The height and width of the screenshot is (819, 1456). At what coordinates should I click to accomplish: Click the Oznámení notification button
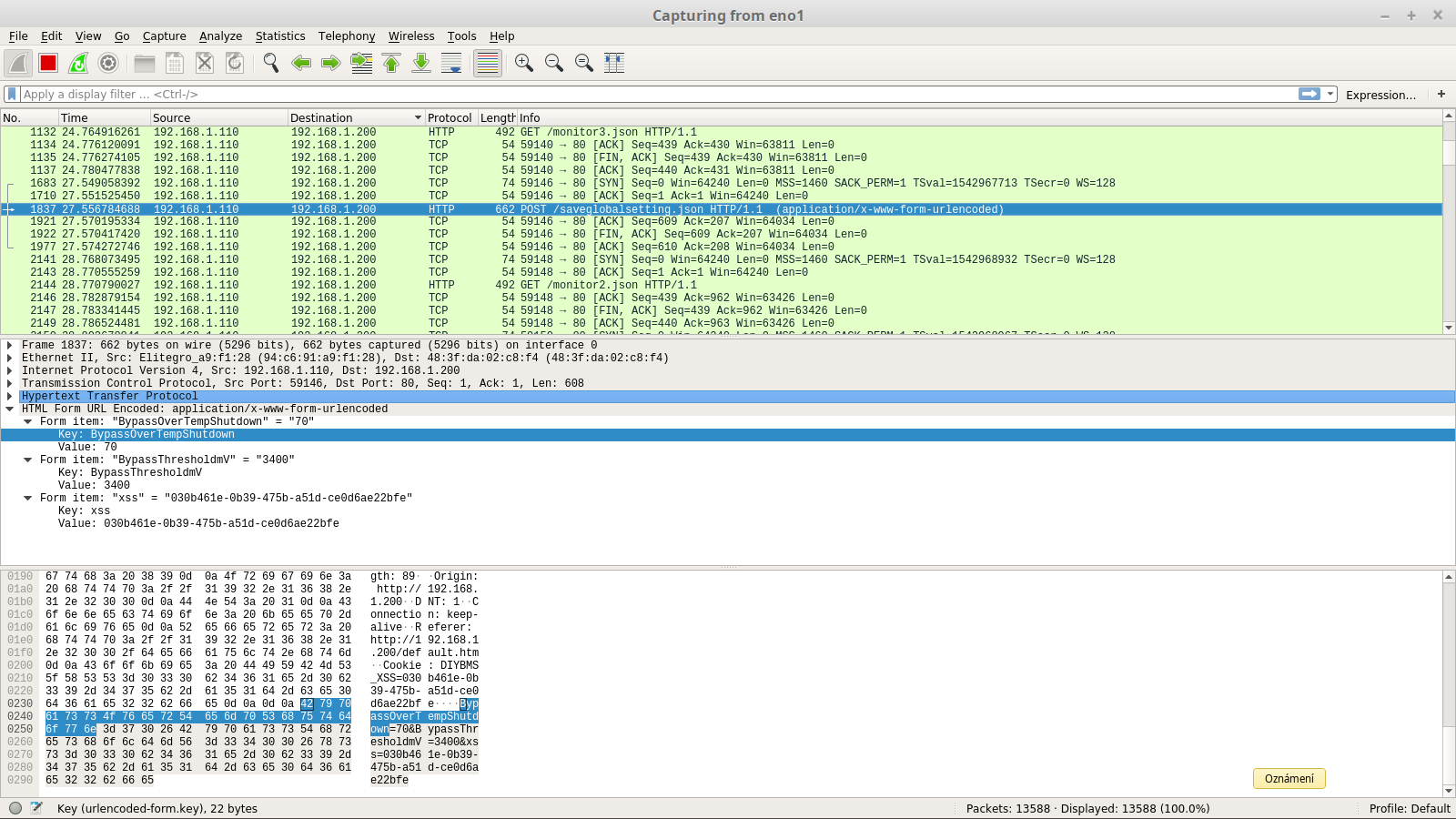(1289, 778)
